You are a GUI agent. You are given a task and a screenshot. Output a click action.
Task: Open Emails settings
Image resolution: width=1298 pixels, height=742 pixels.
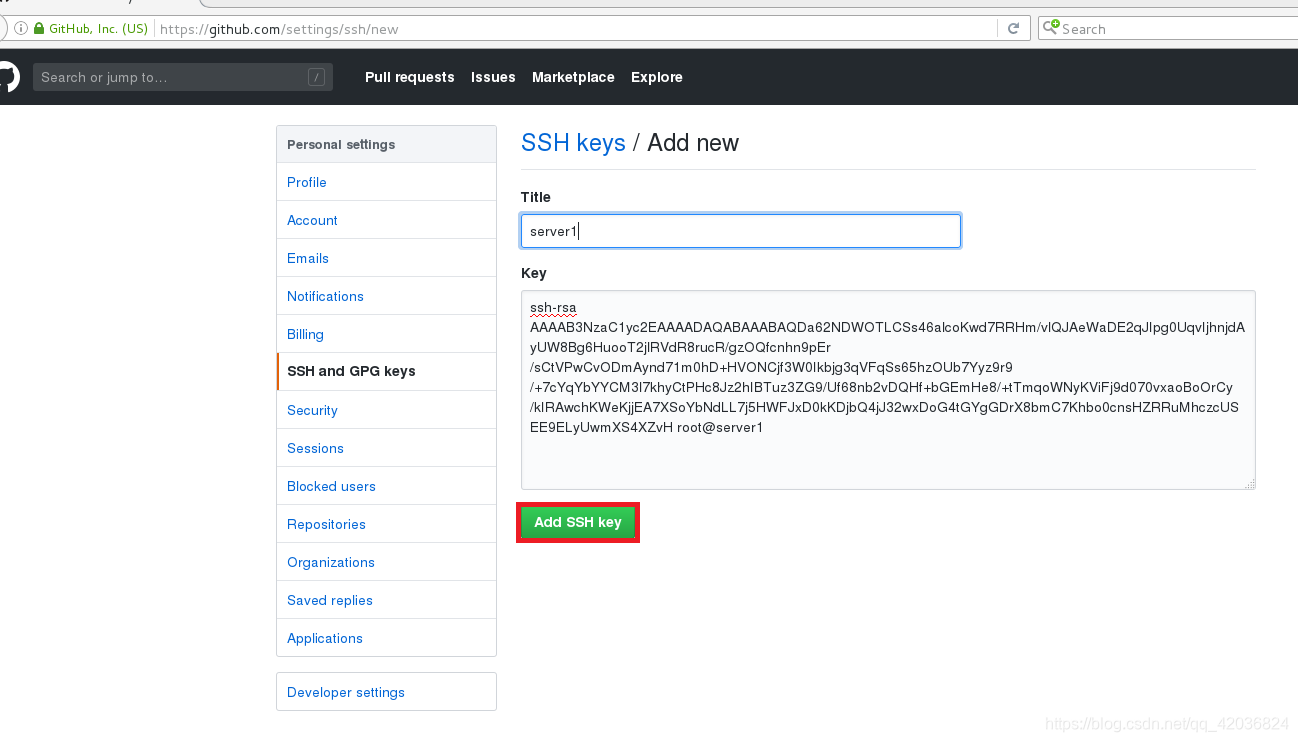386,258
